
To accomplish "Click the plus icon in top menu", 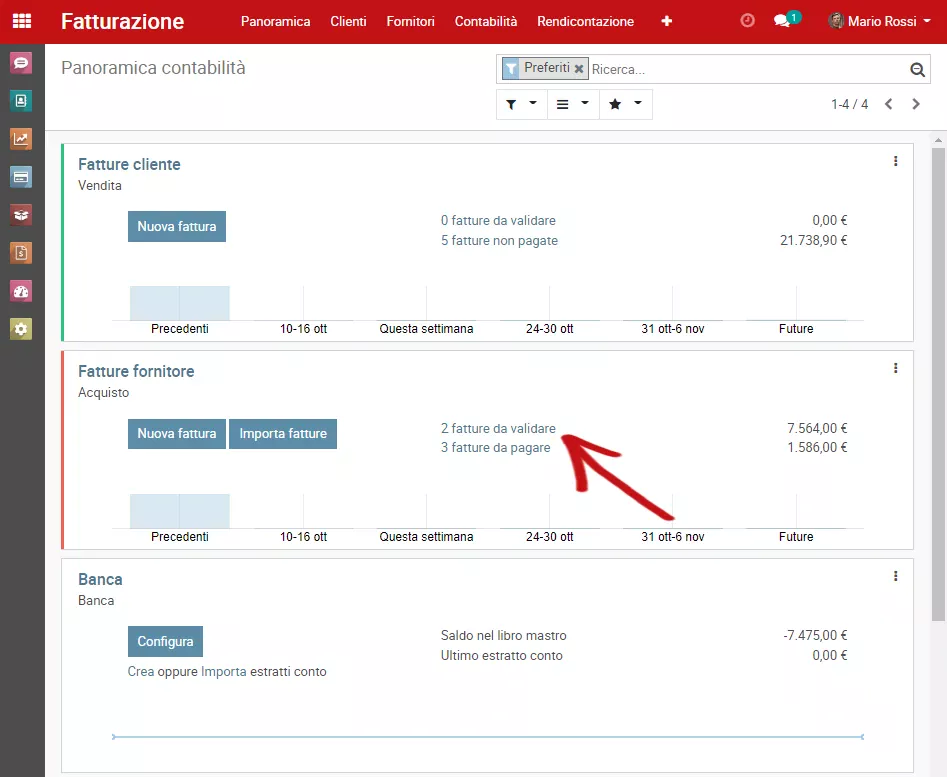I will coord(667,21).
